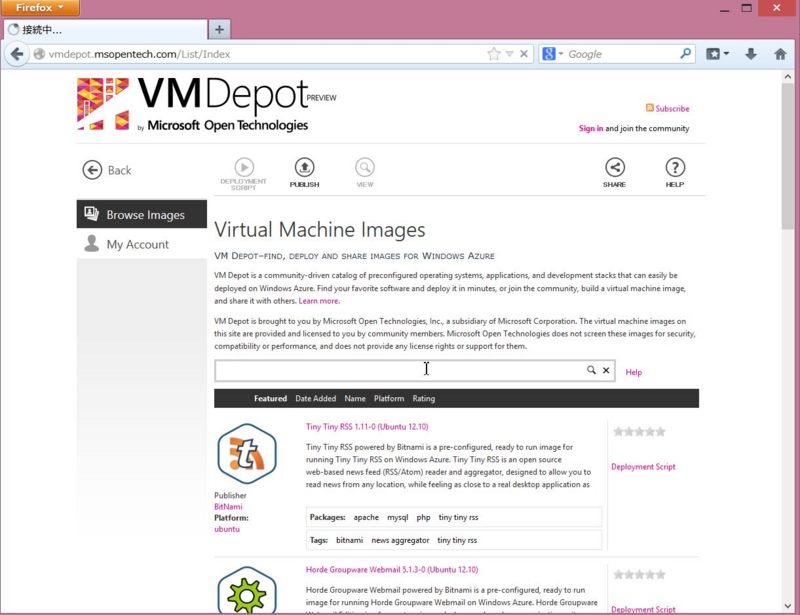Click BitNami publisher link
Image resolution: width=800 pixels, height=615 pixels.
point(228,506)
